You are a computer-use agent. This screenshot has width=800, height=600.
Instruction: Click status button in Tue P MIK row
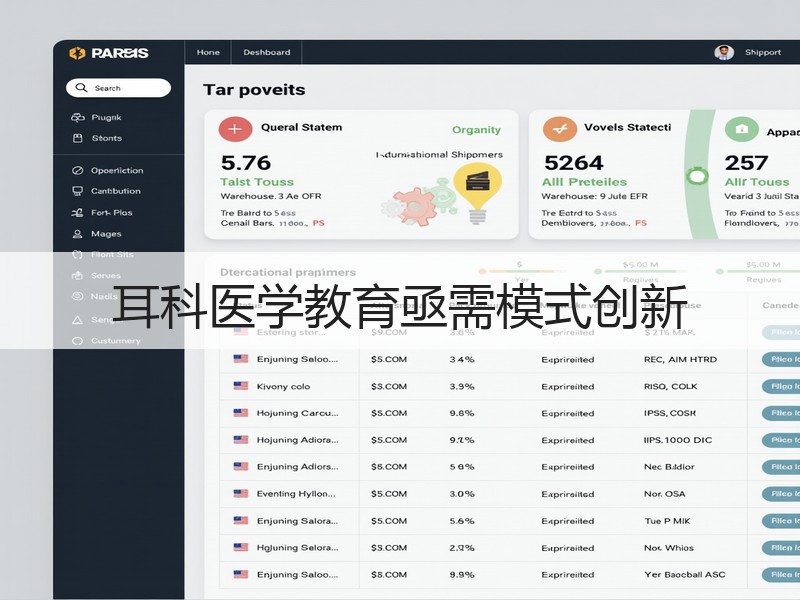click(x=781, y=521)
